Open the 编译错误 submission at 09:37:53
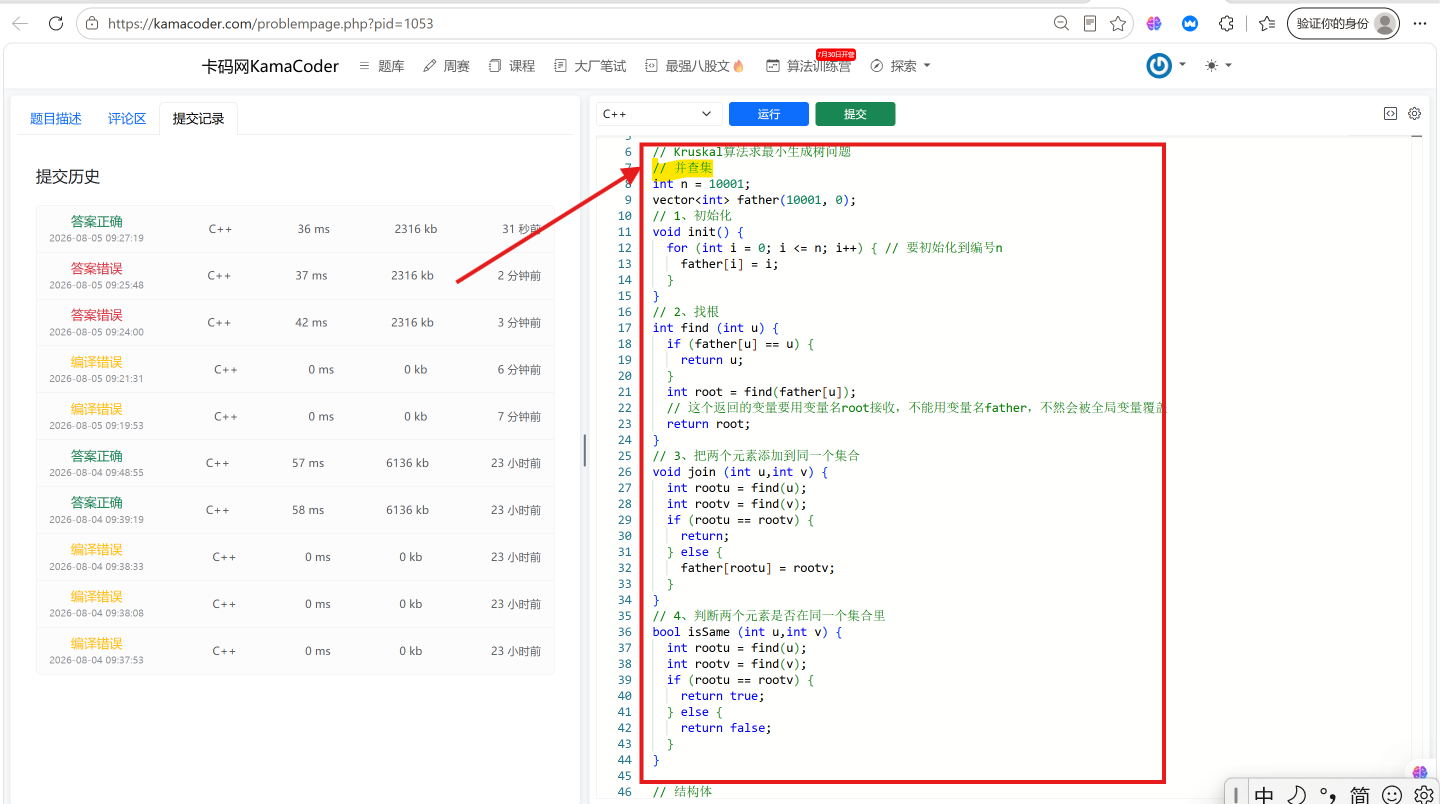The width and height of the screenshot is (1440, 804). pos(295,651)
